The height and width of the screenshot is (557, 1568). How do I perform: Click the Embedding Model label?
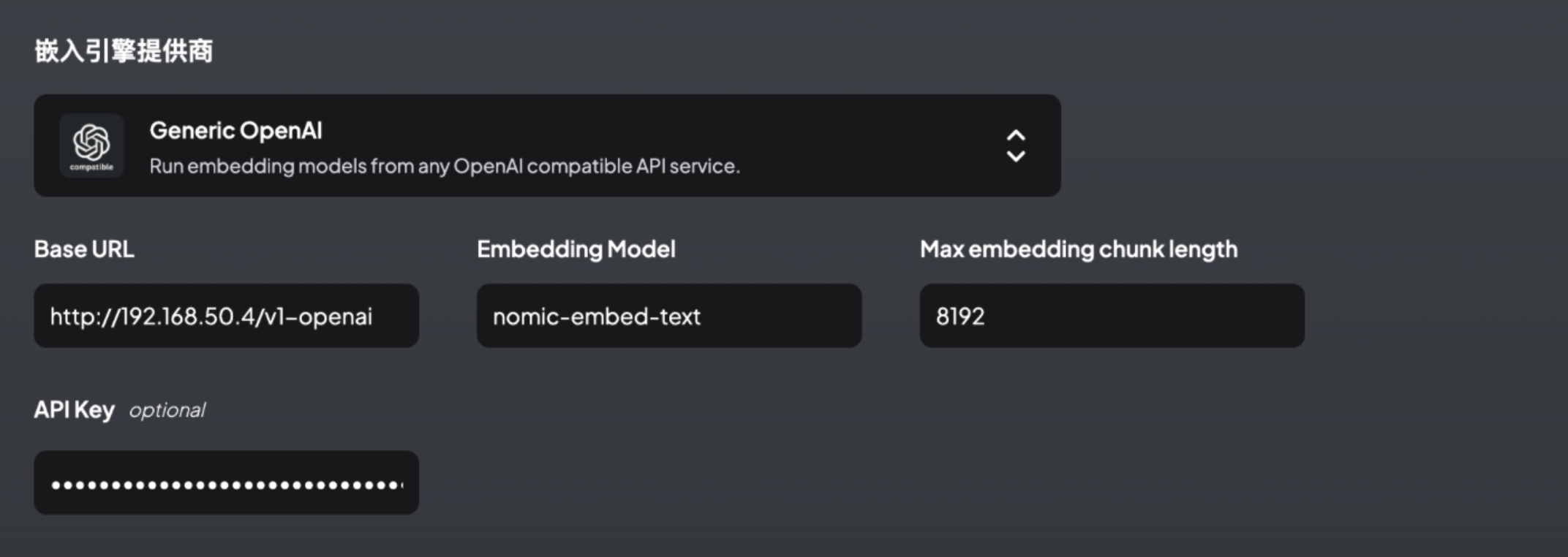pyautogui.click(x=576, y=249)
